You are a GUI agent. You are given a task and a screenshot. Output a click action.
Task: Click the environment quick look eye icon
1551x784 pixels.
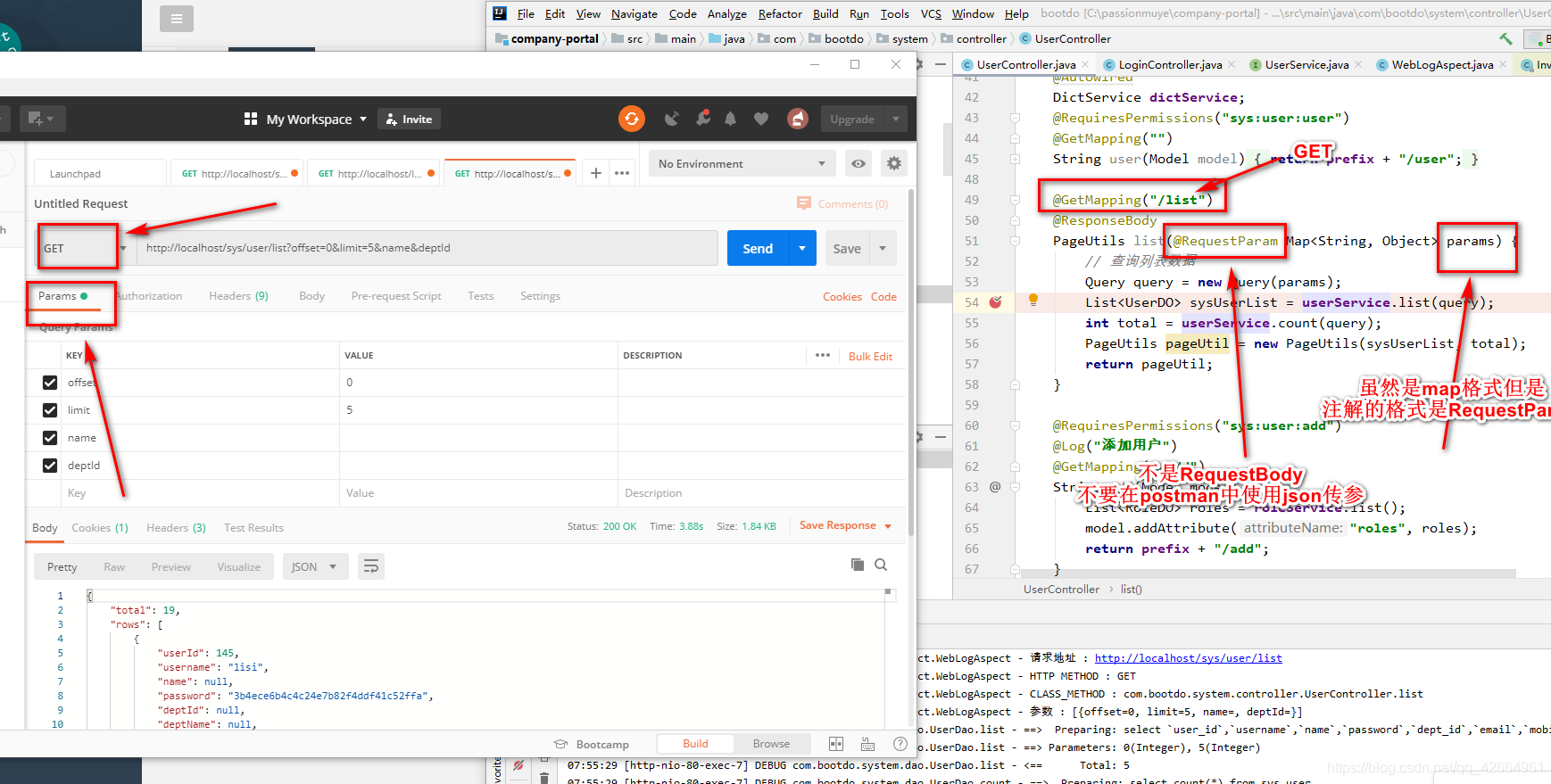click(x=858, y=163)
